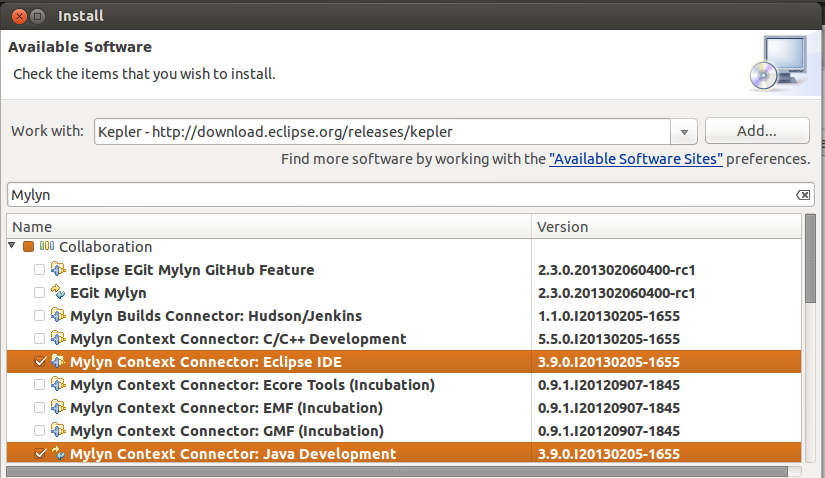Select Mylyn Context Connector: Eclipse IDE row
825x478 pixels.
pos(404,362)
